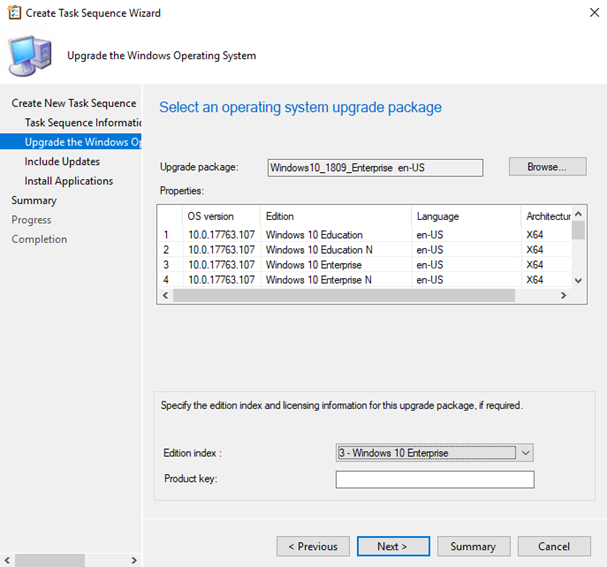Image resolution: width=607 pixels, height=567 pixels.
Task: Browse for an upgrade package
Action: click(547, 167)
